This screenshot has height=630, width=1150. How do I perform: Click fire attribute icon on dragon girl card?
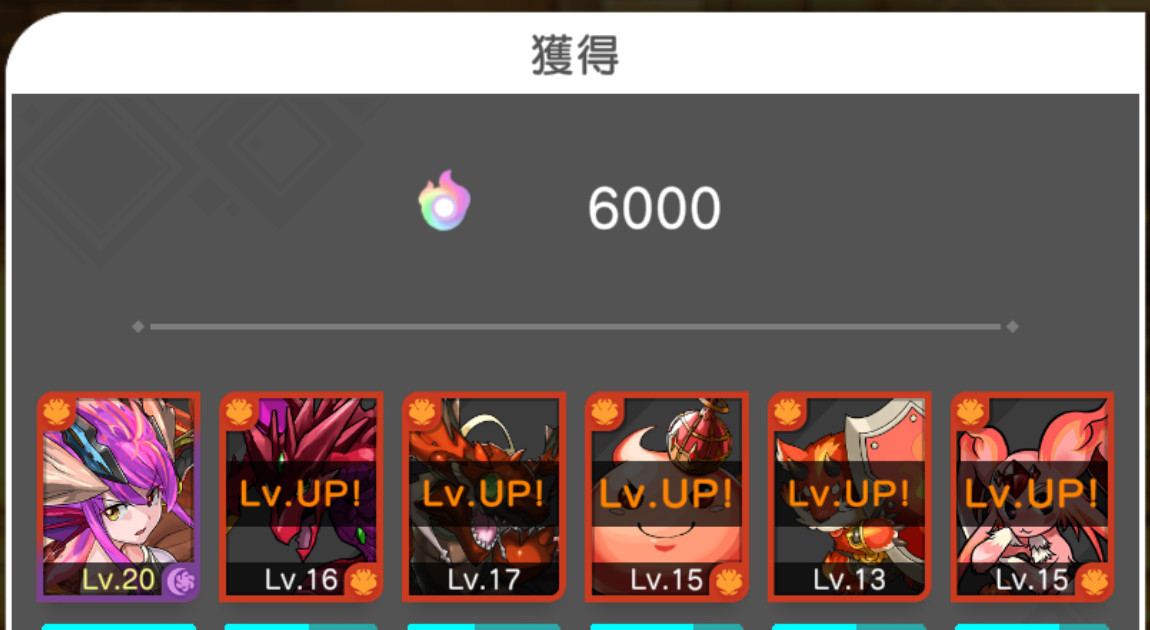coord(56,411)
